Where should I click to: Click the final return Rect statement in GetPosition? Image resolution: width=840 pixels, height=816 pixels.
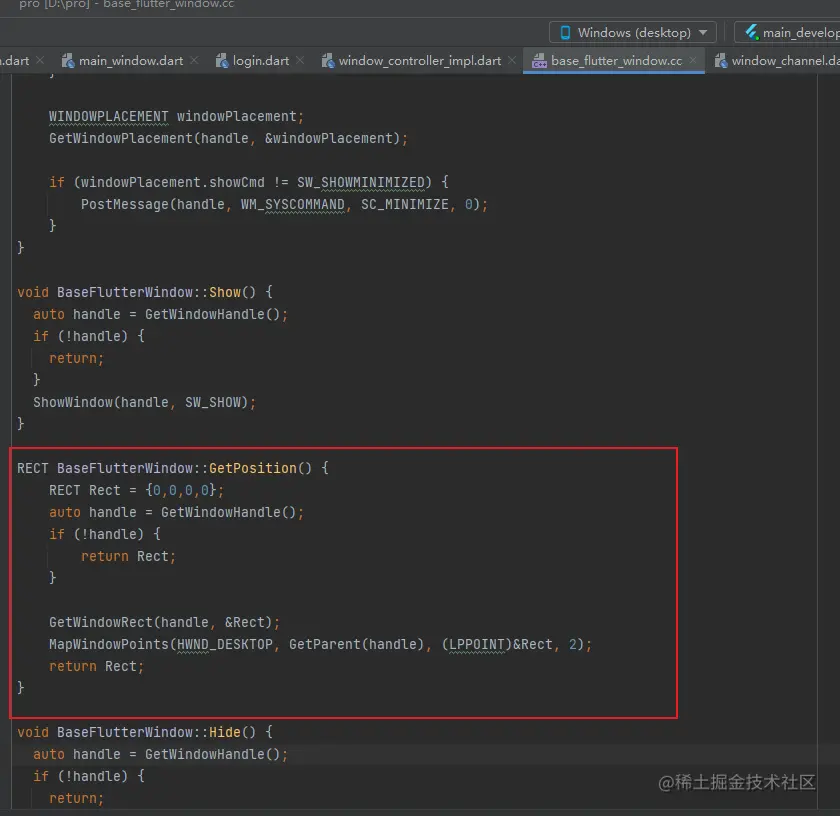[96, 667]
